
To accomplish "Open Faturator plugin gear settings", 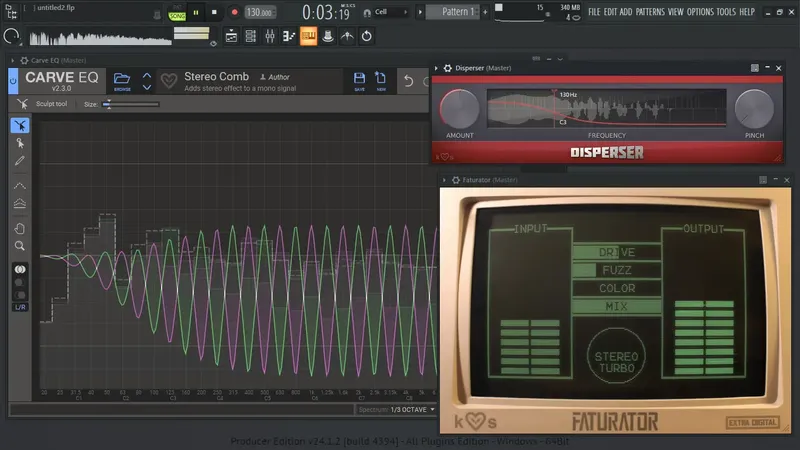I will point(456,180).
